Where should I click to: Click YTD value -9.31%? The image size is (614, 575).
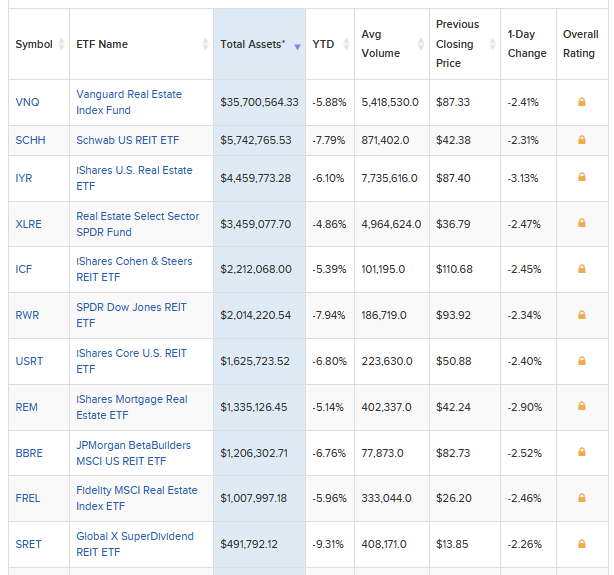coord(328,544)
